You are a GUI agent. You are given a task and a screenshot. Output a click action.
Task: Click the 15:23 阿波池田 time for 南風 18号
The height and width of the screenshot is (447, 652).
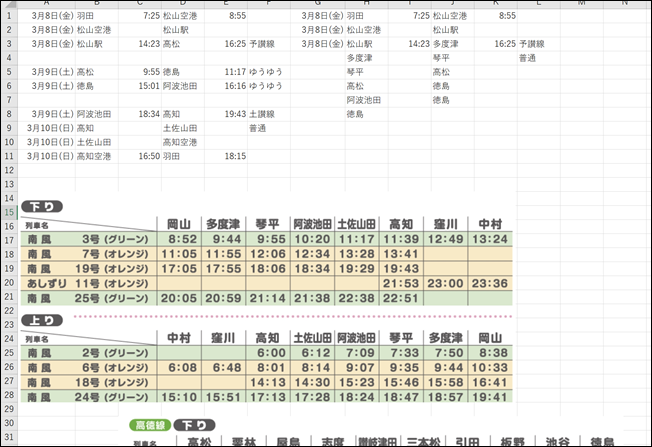pos(356,383)
